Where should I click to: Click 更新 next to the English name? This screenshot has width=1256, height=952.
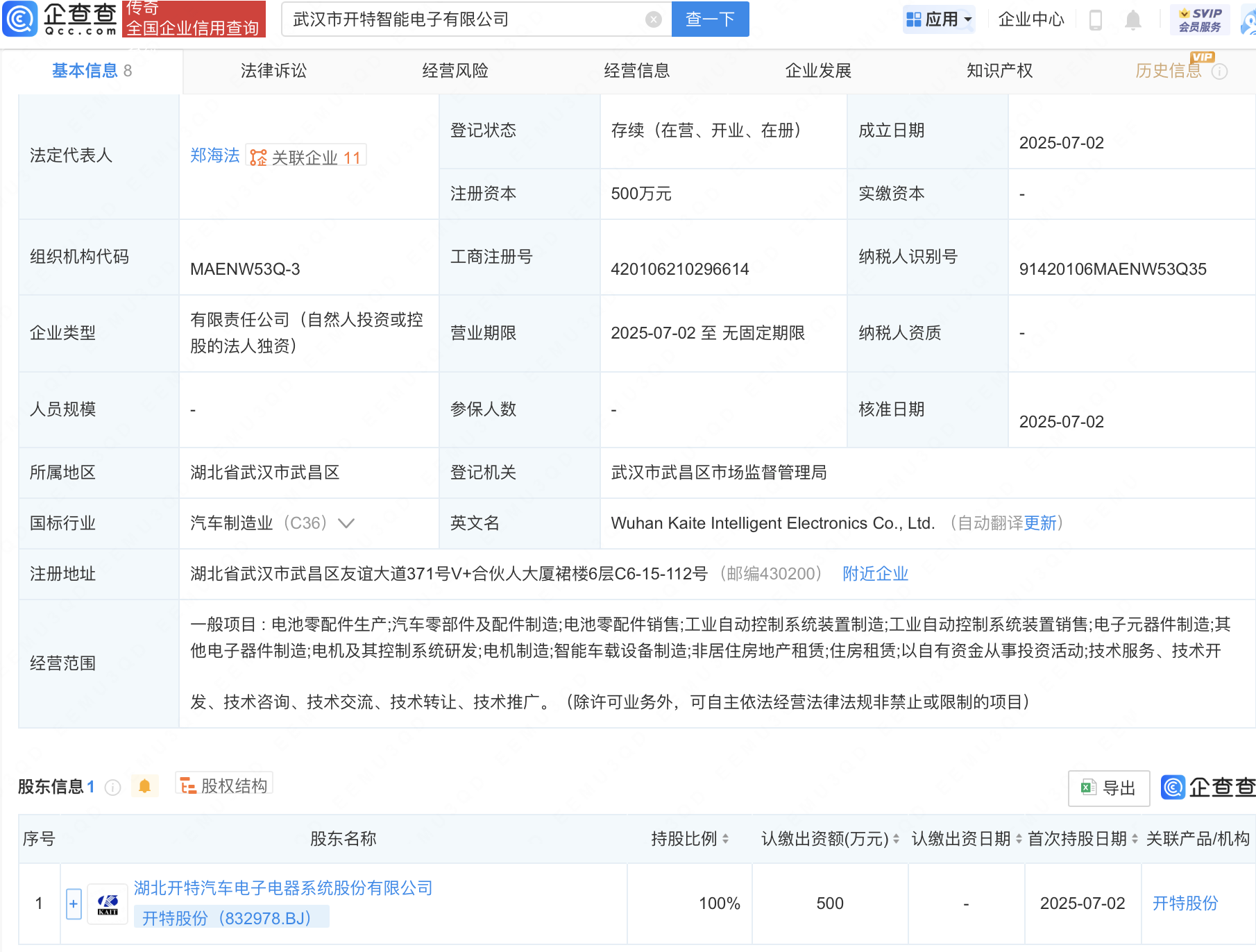(1040, 523)
